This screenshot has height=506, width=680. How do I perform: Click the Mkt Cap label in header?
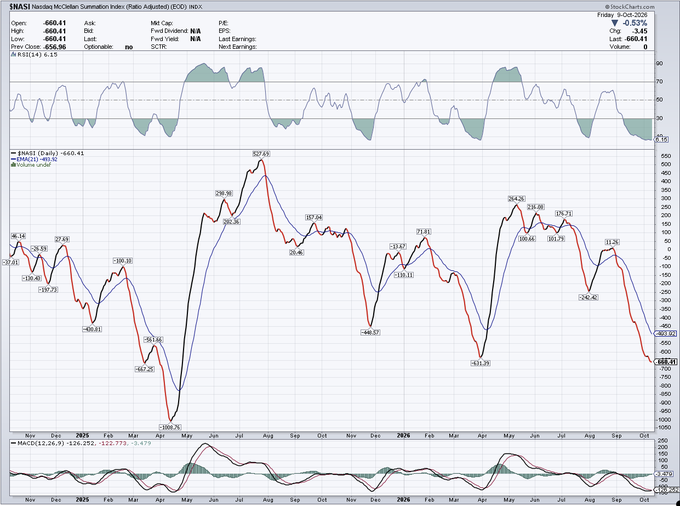click(x=162, y=23)
